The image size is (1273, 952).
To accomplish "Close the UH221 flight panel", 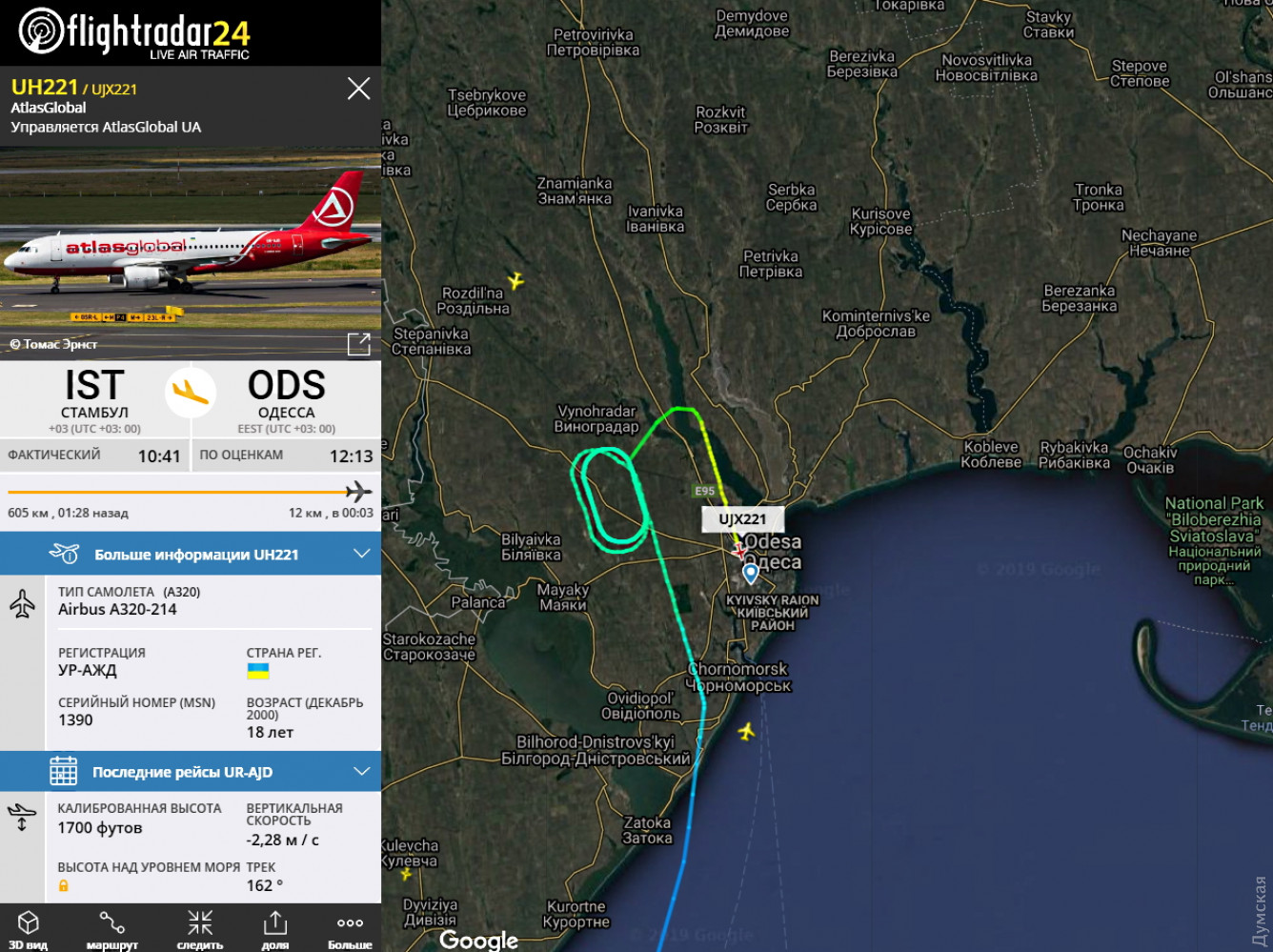I will click(x=358, y=89).
